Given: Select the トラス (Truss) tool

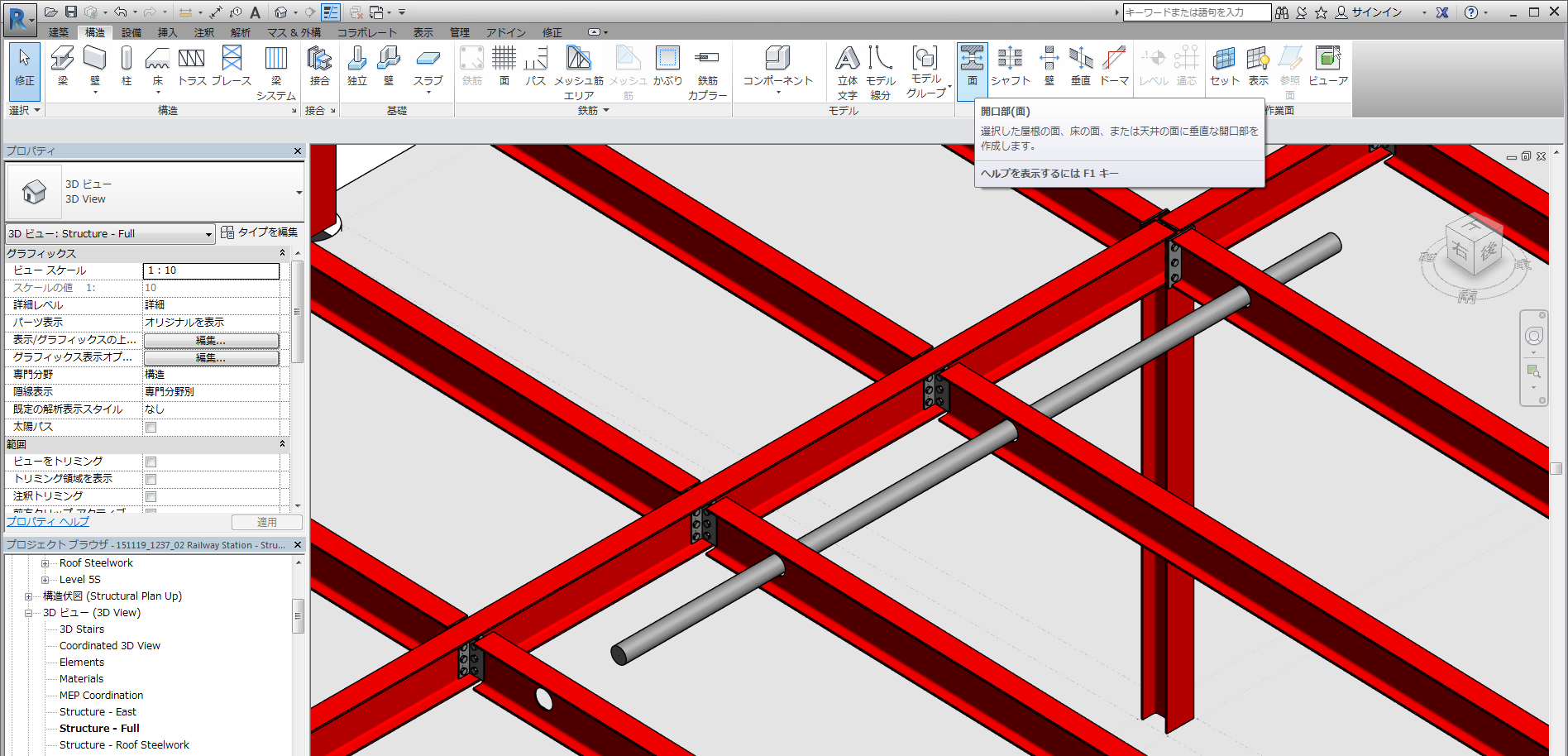Looking at the screenshot, I should (x=192, y=66).
